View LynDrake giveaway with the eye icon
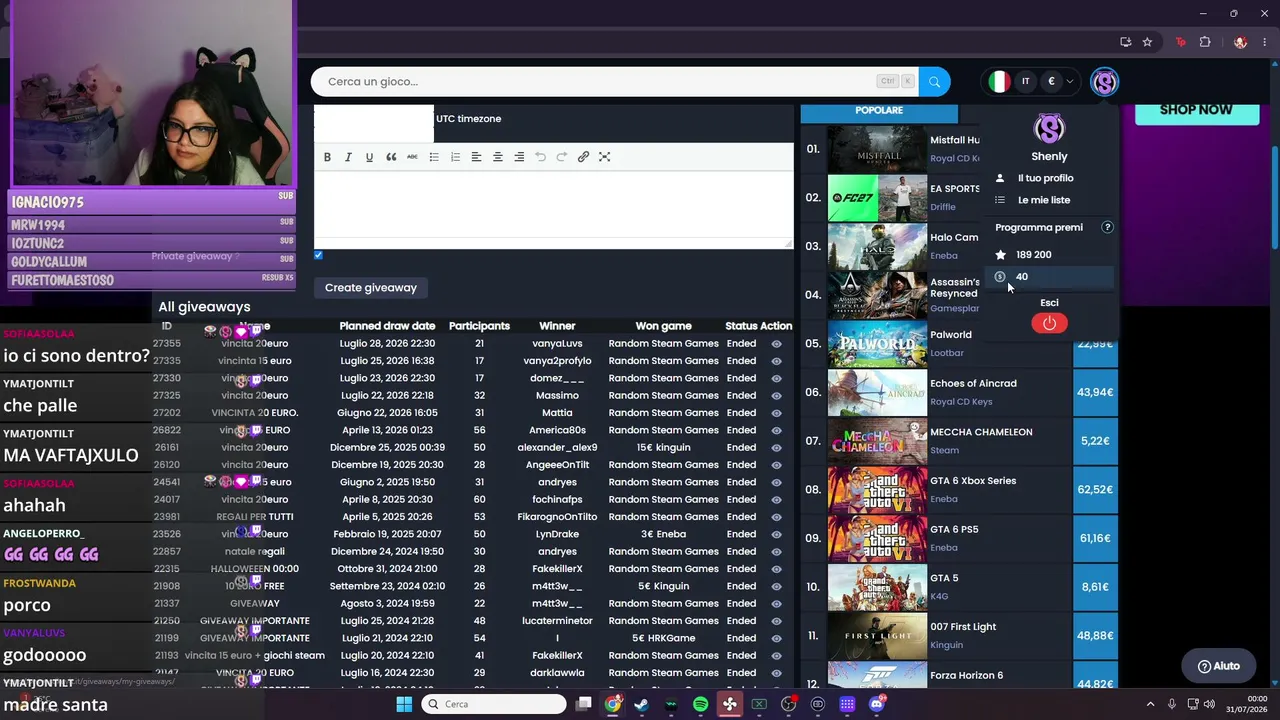 pos(776,534)
